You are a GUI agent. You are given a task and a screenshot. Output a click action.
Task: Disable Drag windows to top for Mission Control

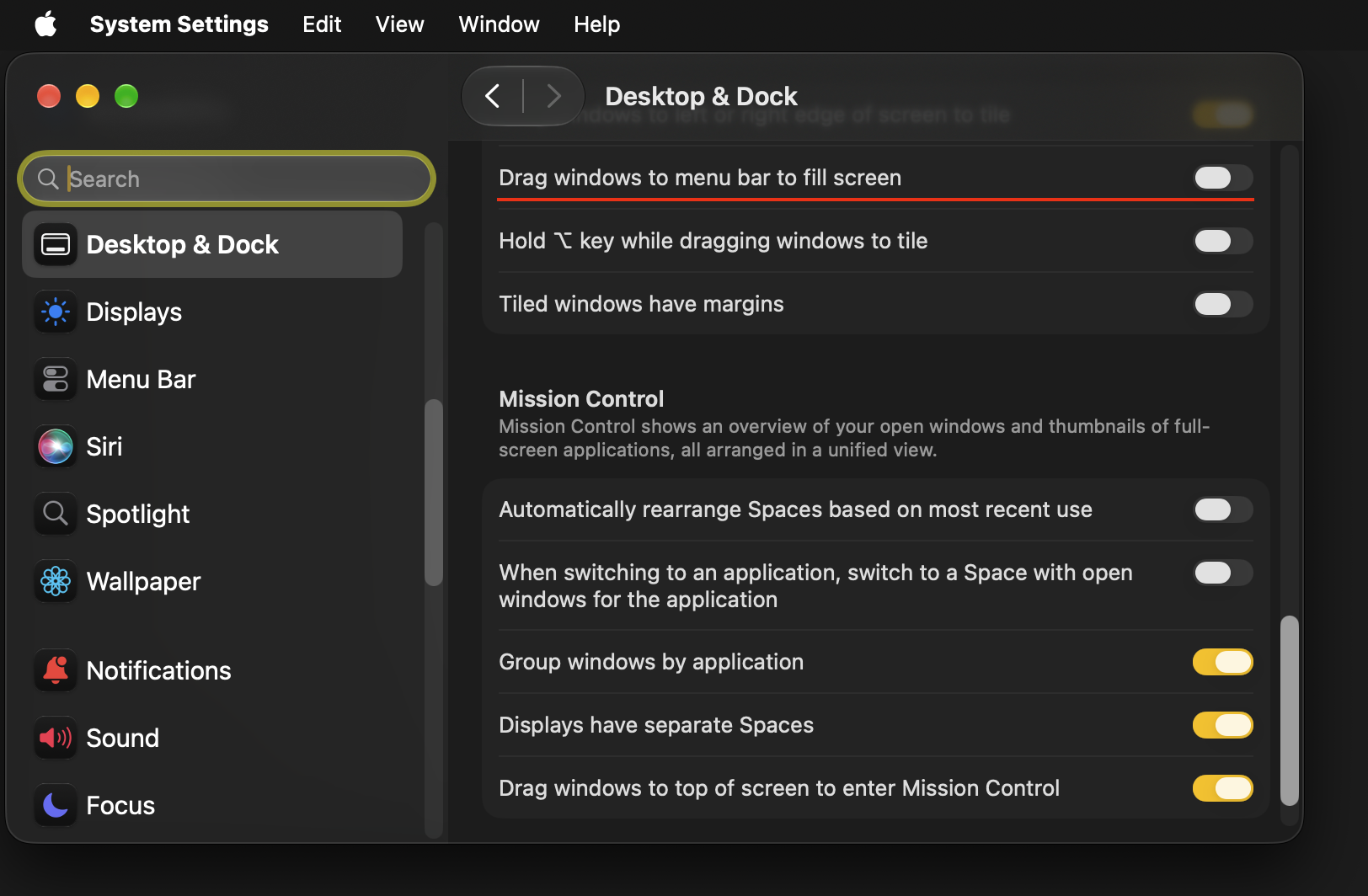pos(1222,788)
